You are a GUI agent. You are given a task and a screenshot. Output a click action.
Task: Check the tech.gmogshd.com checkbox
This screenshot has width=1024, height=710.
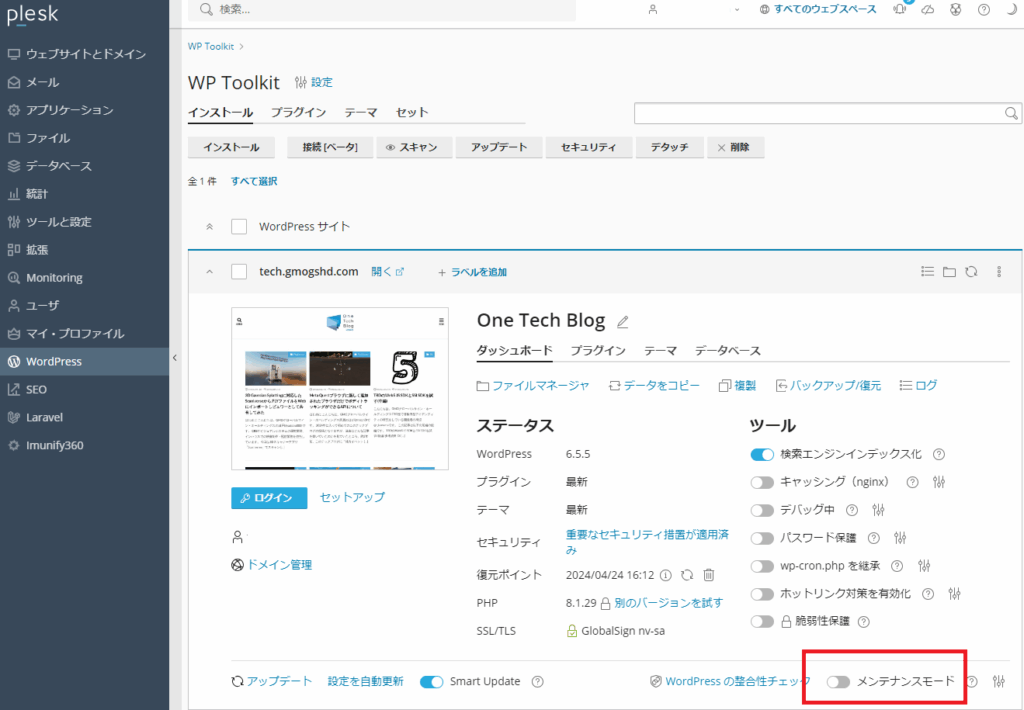(239, 271)
